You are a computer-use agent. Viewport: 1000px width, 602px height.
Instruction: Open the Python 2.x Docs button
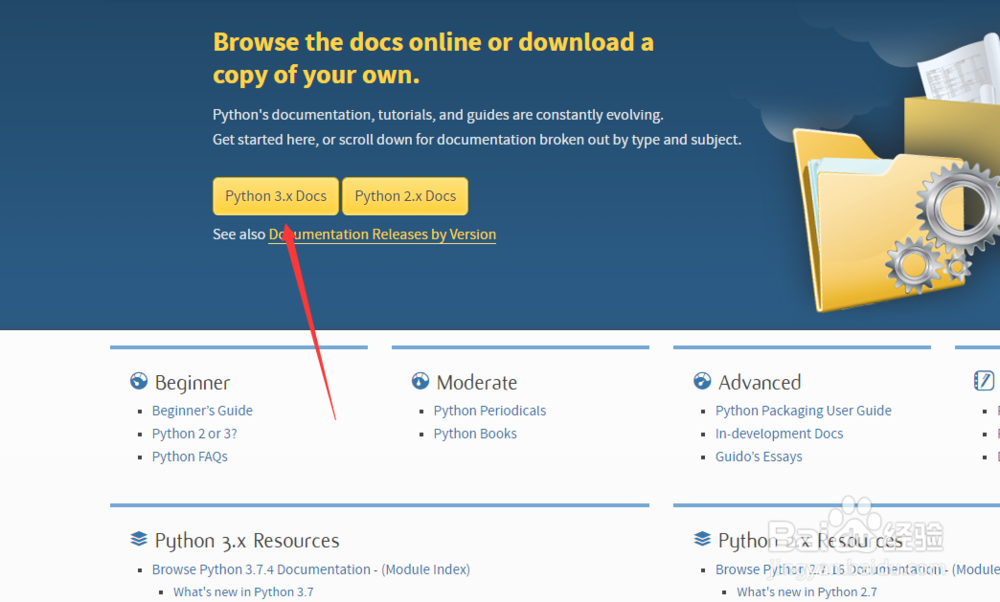click(405, 196)
